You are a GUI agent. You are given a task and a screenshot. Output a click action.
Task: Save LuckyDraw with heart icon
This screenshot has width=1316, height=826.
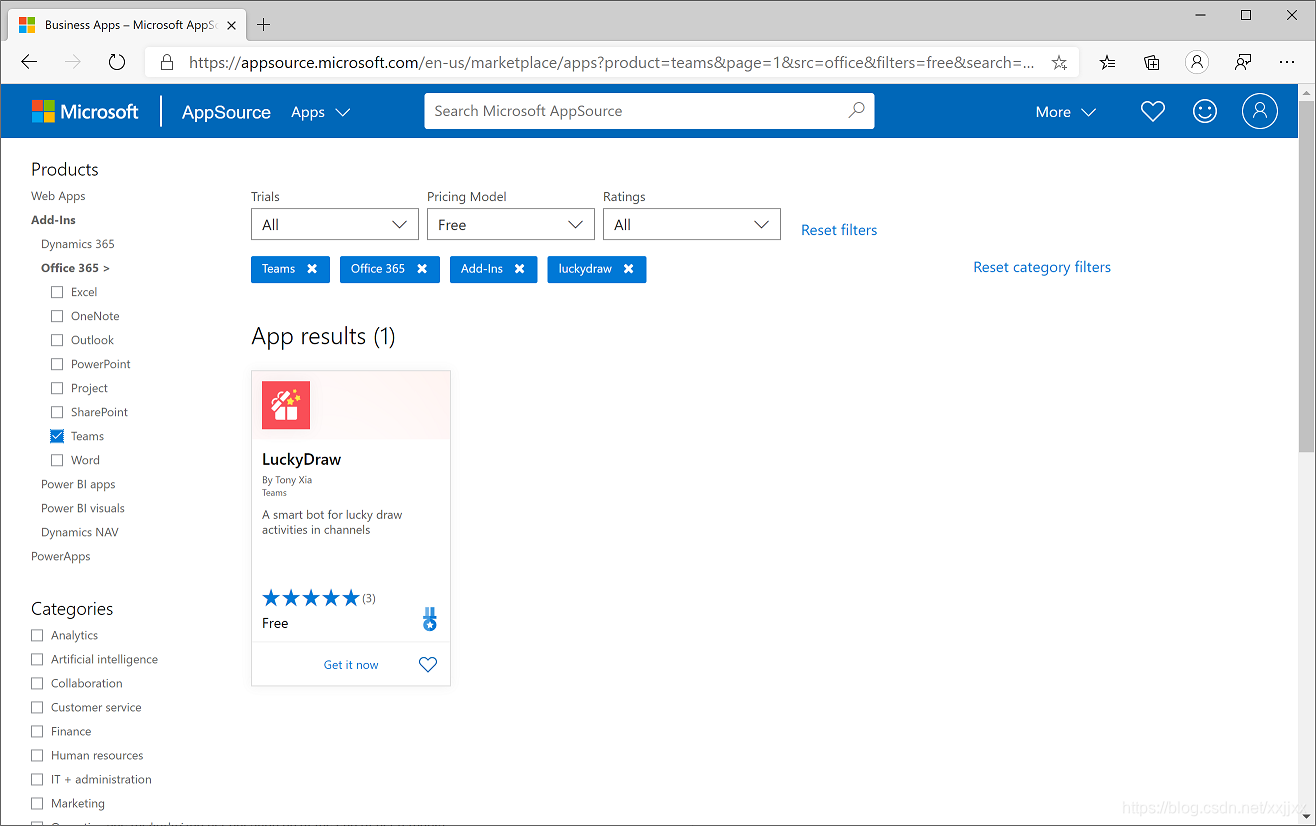pos(428,664)
